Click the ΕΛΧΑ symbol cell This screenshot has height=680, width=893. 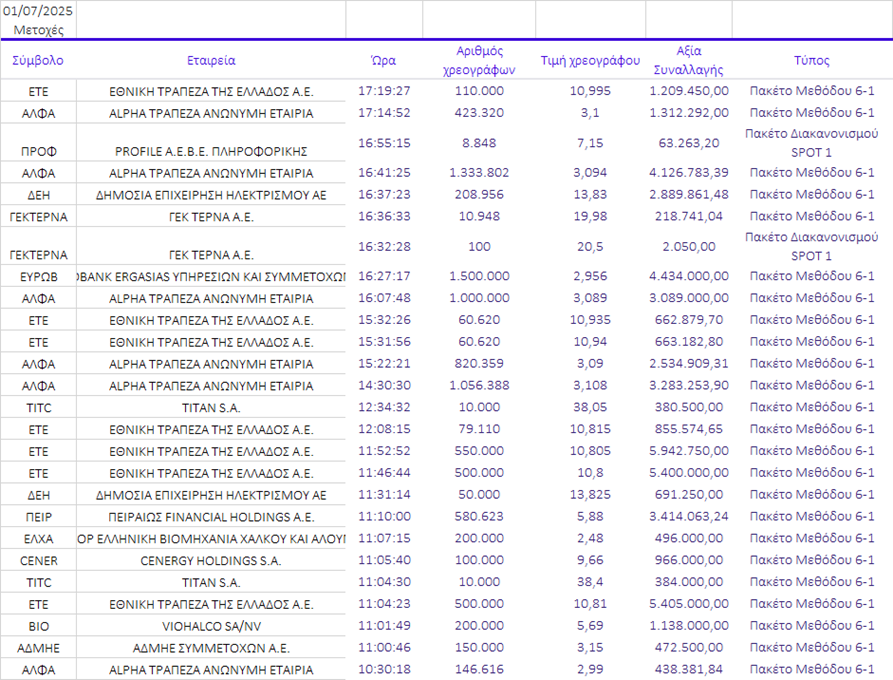point(38,539)
